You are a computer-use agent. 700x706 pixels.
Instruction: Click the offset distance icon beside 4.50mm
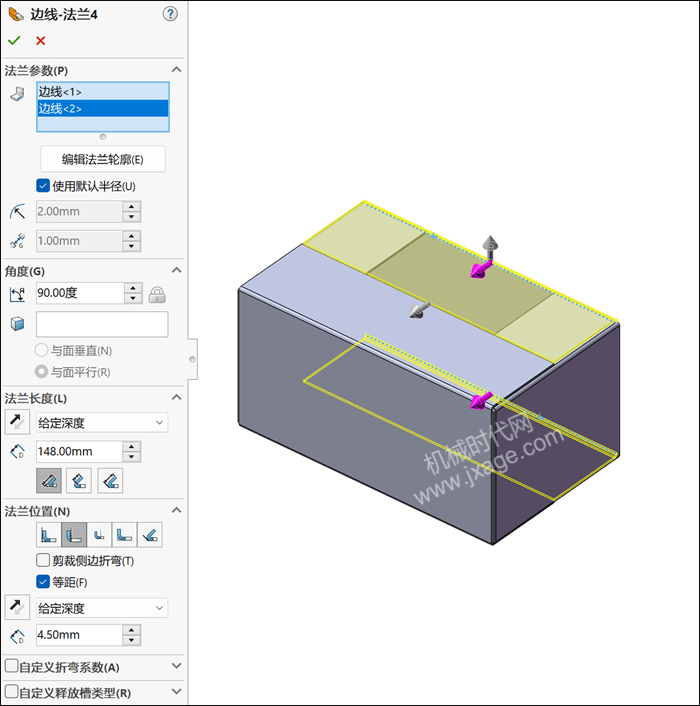tap(18, 636)
